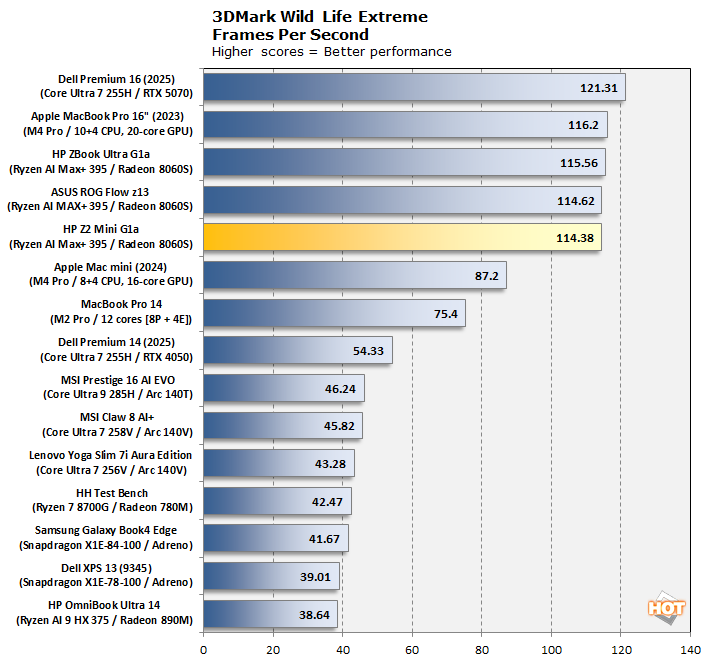708x667 pixels.
Task: Select the HP ZBook Ultra G1a label
Action: coord(101,154)
